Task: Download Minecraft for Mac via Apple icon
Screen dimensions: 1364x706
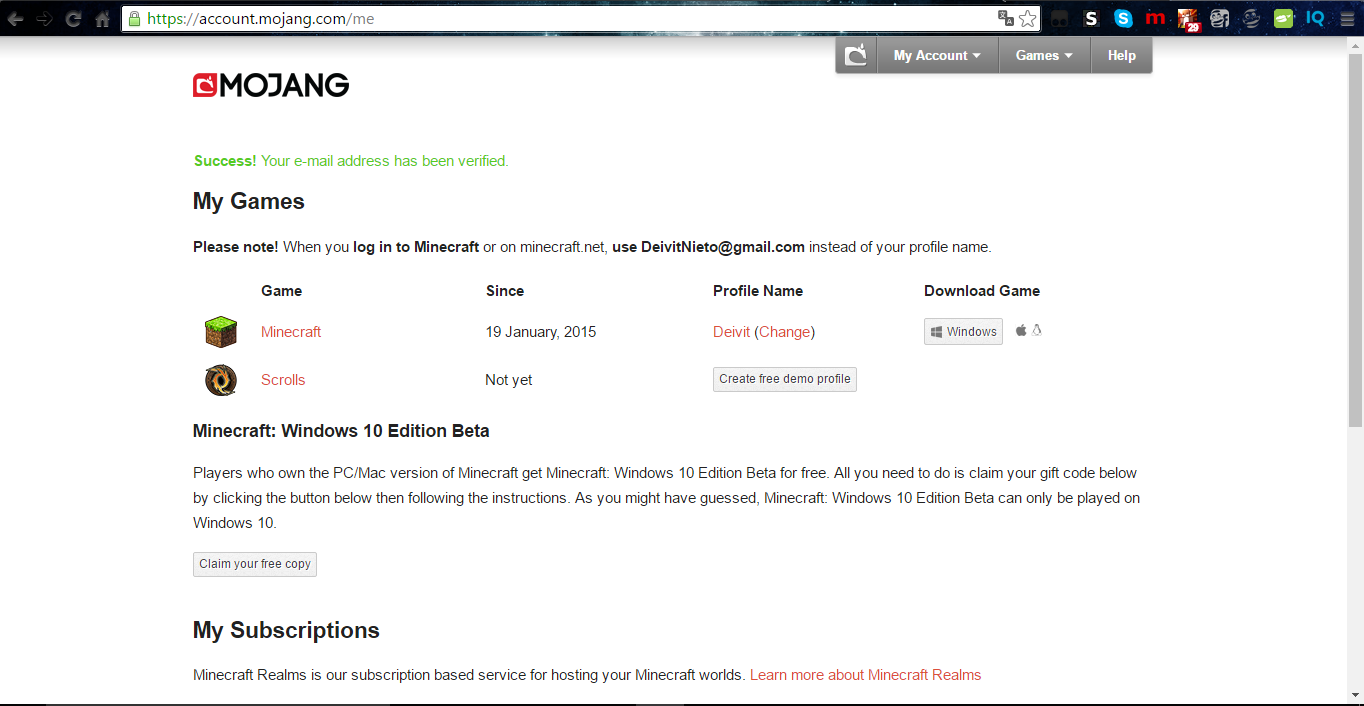Action: pos(1021,330)
